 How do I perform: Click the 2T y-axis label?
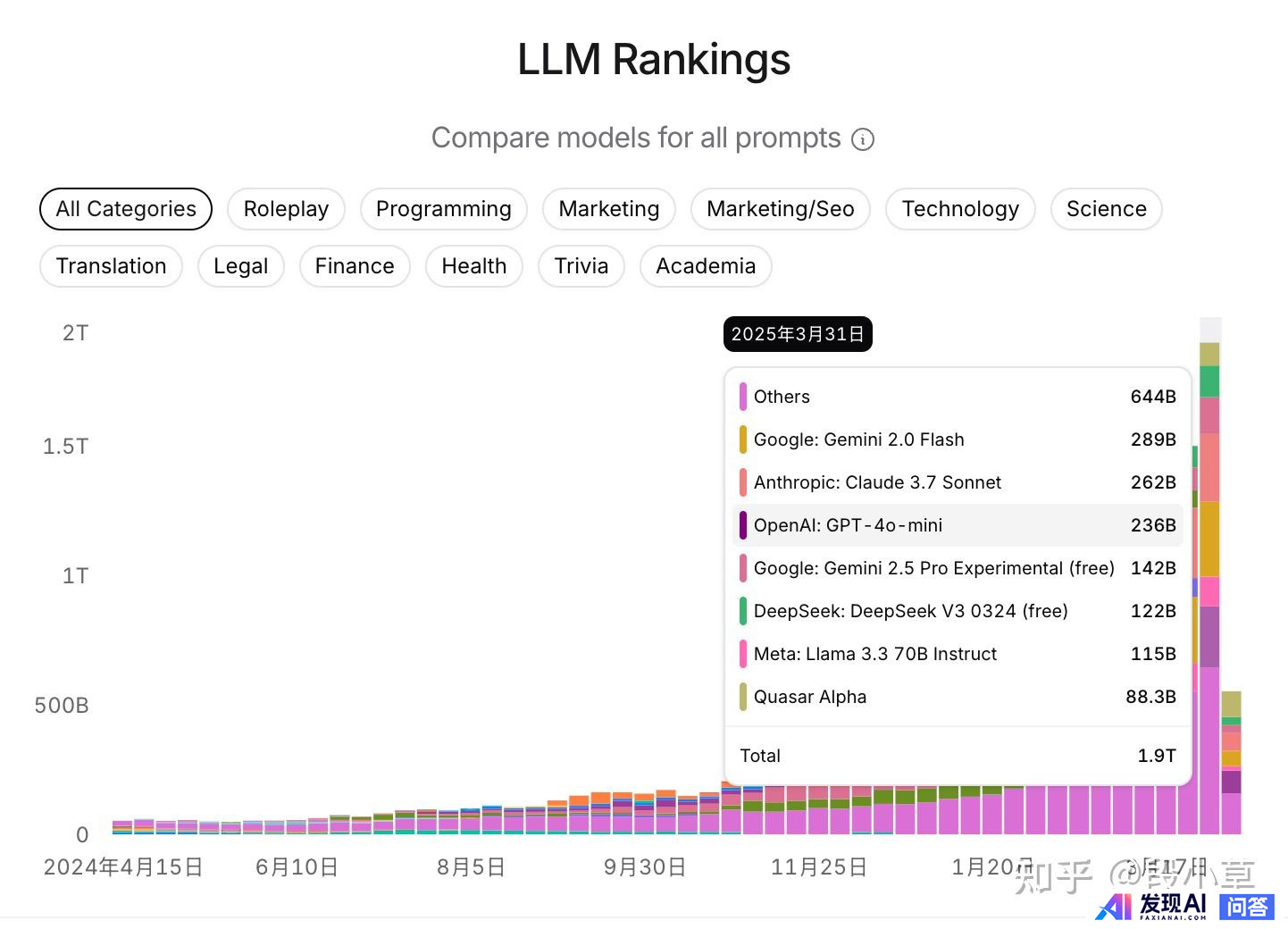pos(76,333)
